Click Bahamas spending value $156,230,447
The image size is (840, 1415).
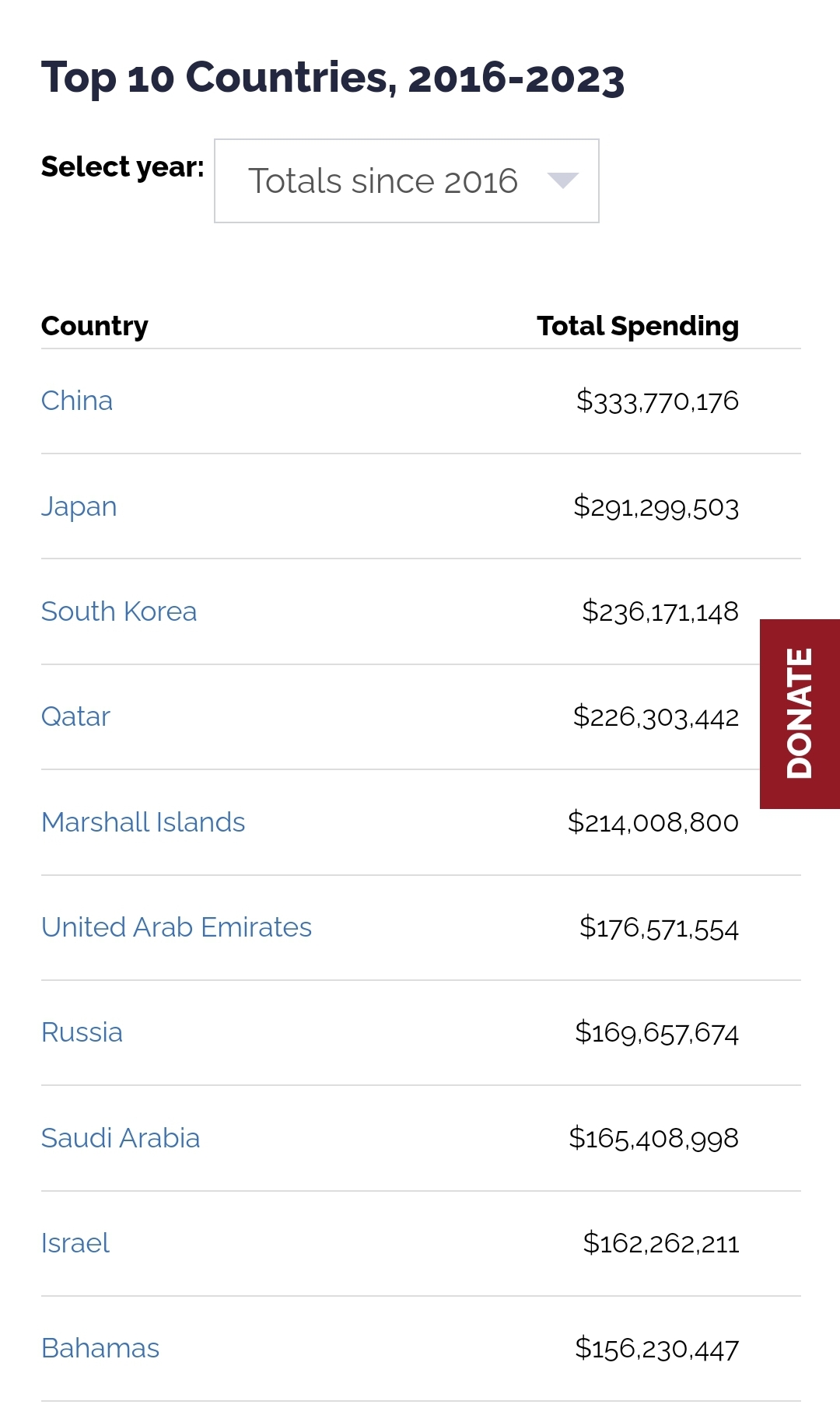pyautogui.click(x=656, y=1349)
